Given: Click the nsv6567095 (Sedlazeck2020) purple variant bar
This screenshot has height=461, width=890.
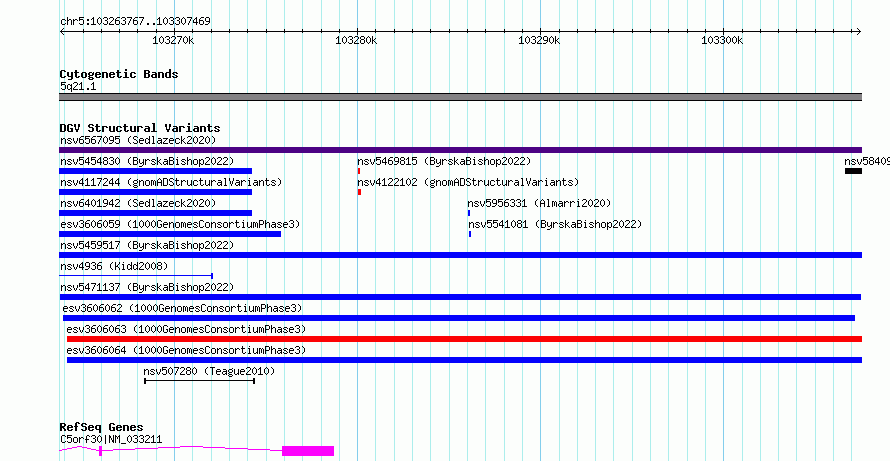Looking at the screenshot, I should 460,150.
